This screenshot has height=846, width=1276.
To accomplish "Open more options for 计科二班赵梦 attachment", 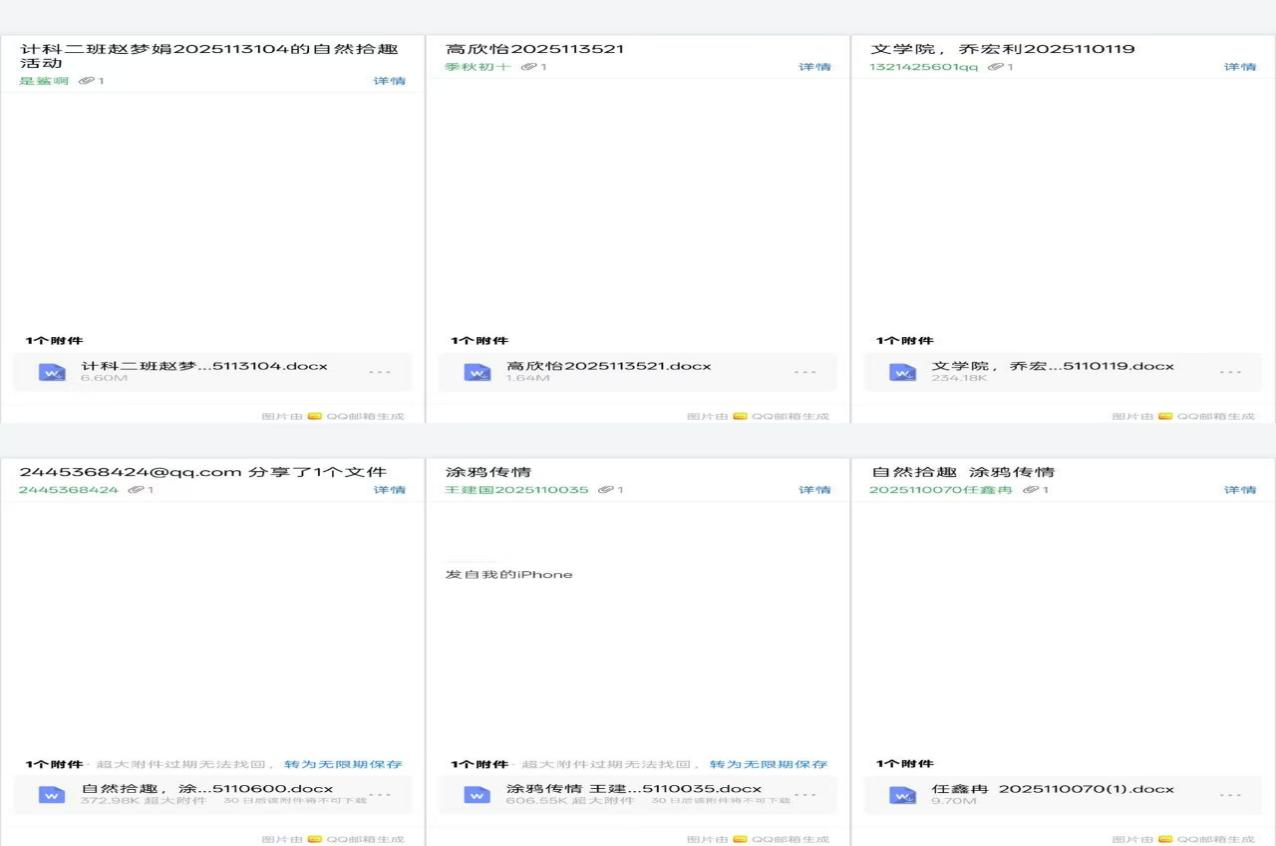I will 379,372.
